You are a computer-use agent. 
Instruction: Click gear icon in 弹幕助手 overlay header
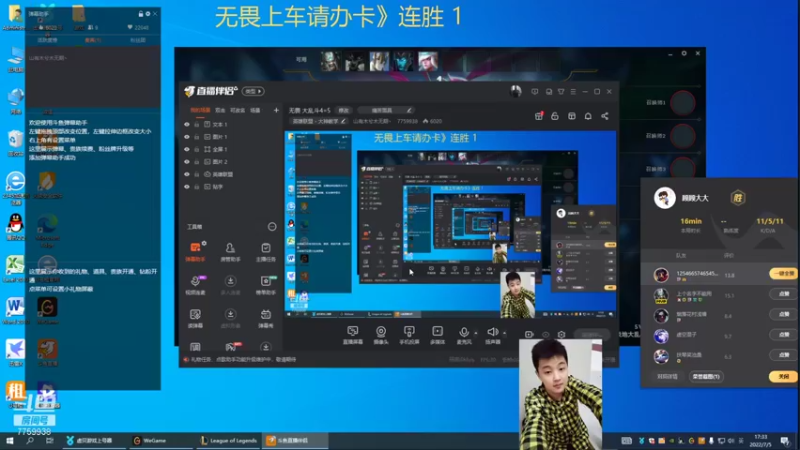pos(148,14)
